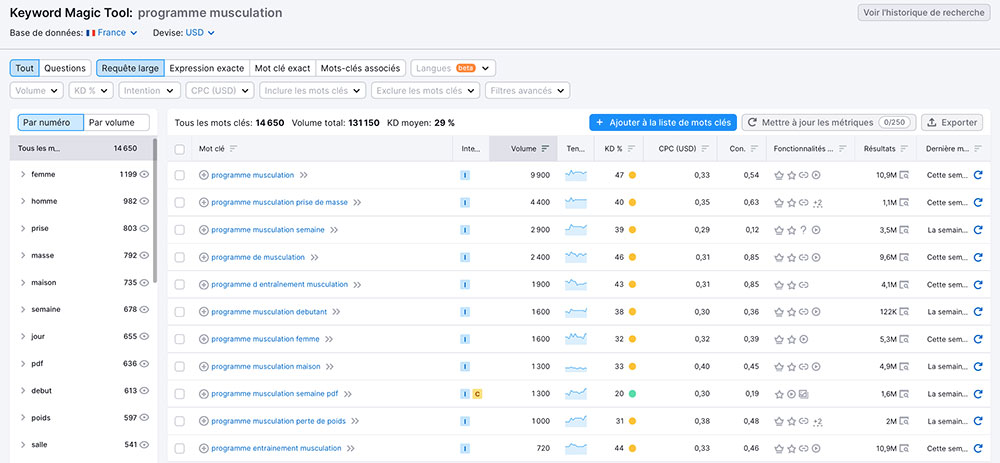Screen dimensions: 1000x463
Task: Open the programme musculation perte de poids link
Action: (x=279, y=422)
